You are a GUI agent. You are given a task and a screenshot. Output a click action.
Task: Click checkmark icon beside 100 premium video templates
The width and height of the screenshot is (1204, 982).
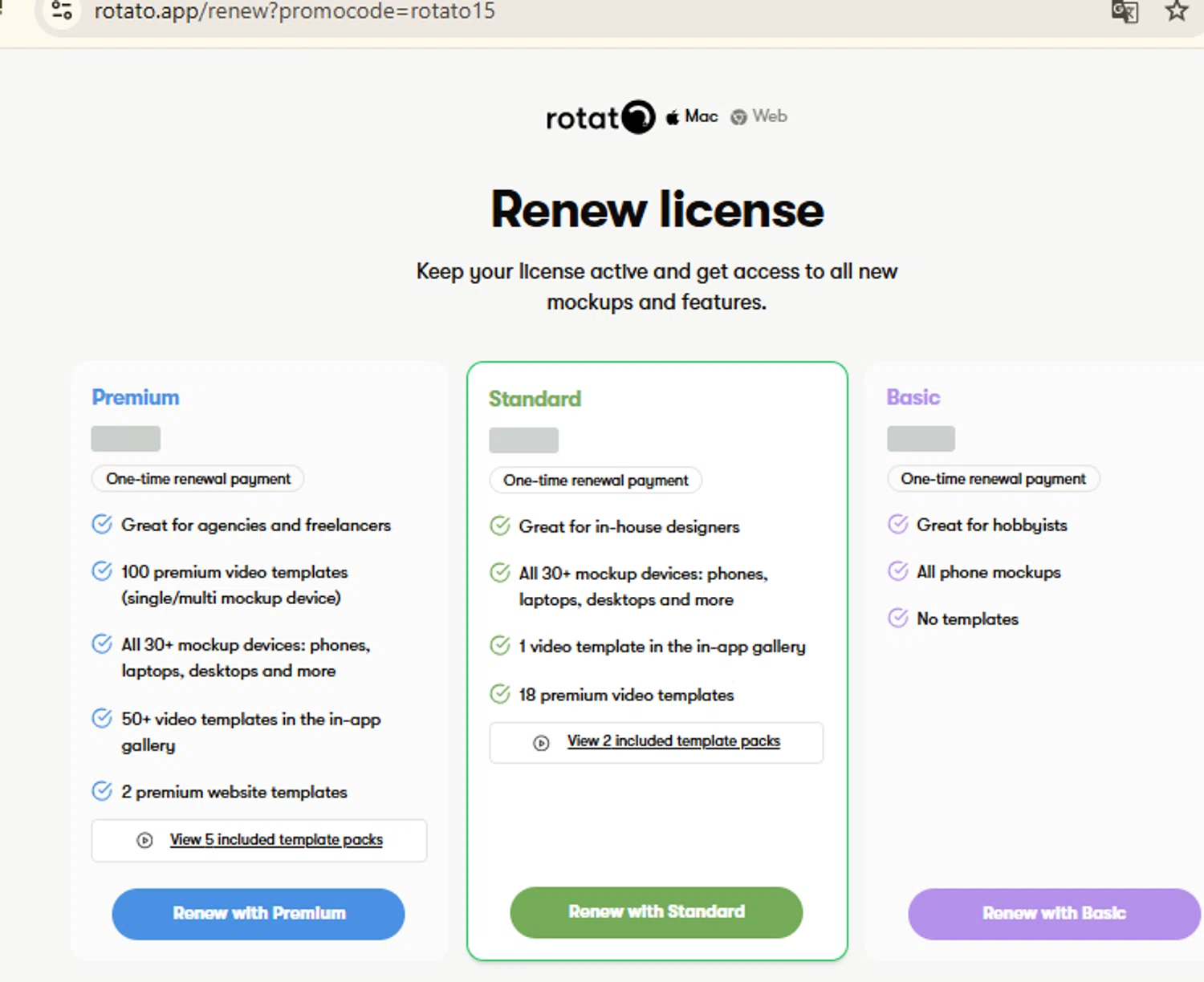point(102,571)
